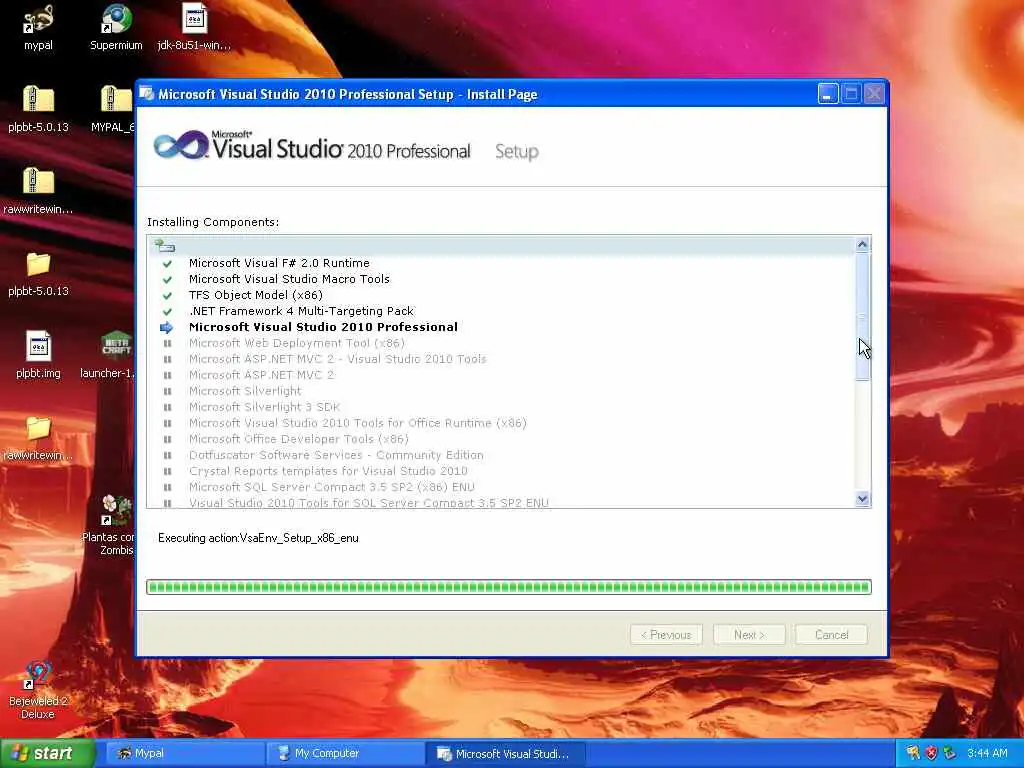
Task: Switch to My Computer taskbar button
Action: [345, 753]
